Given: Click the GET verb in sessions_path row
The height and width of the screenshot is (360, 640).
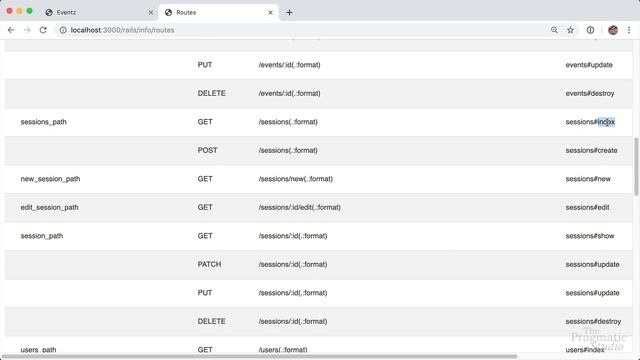Looking at the screenshot, I should (205, 122).
